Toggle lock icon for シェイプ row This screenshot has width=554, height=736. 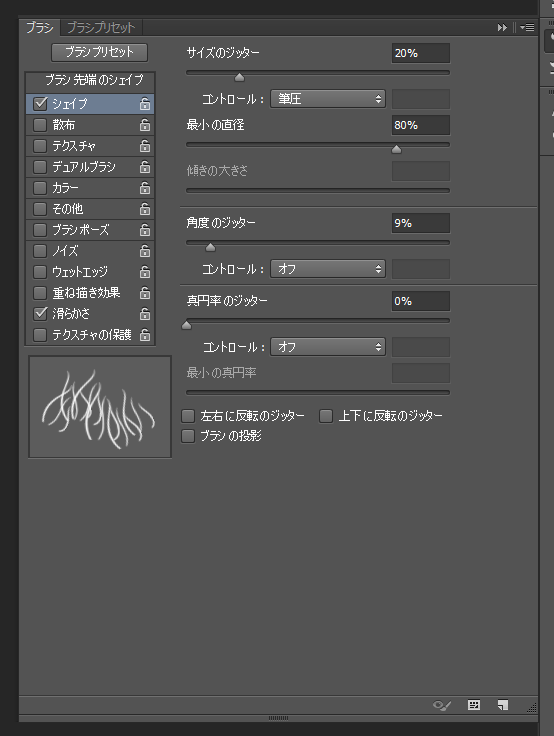145,104
